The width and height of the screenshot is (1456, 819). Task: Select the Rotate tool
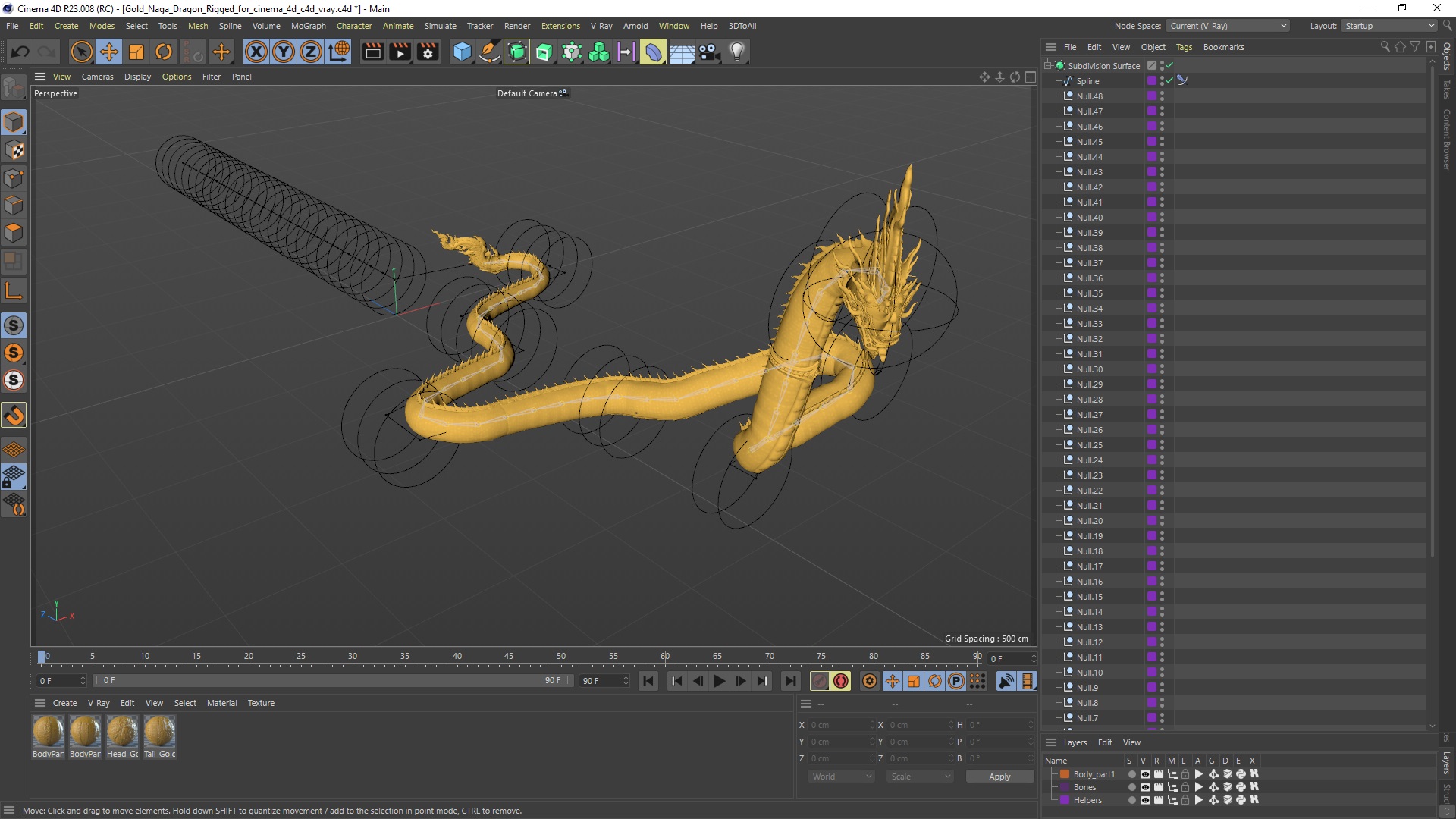(164, 52)
